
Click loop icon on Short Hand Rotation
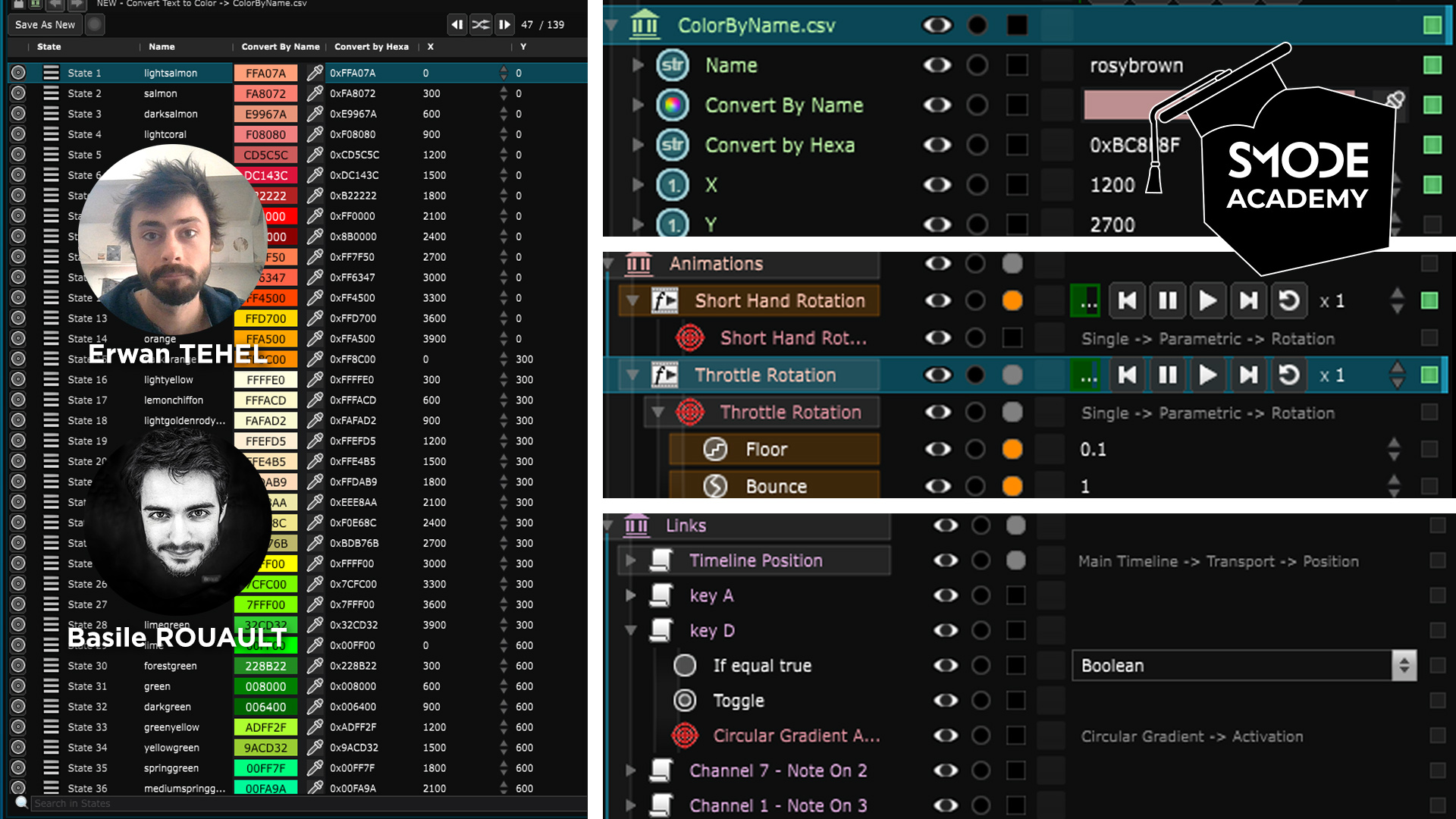point(1288,301)
